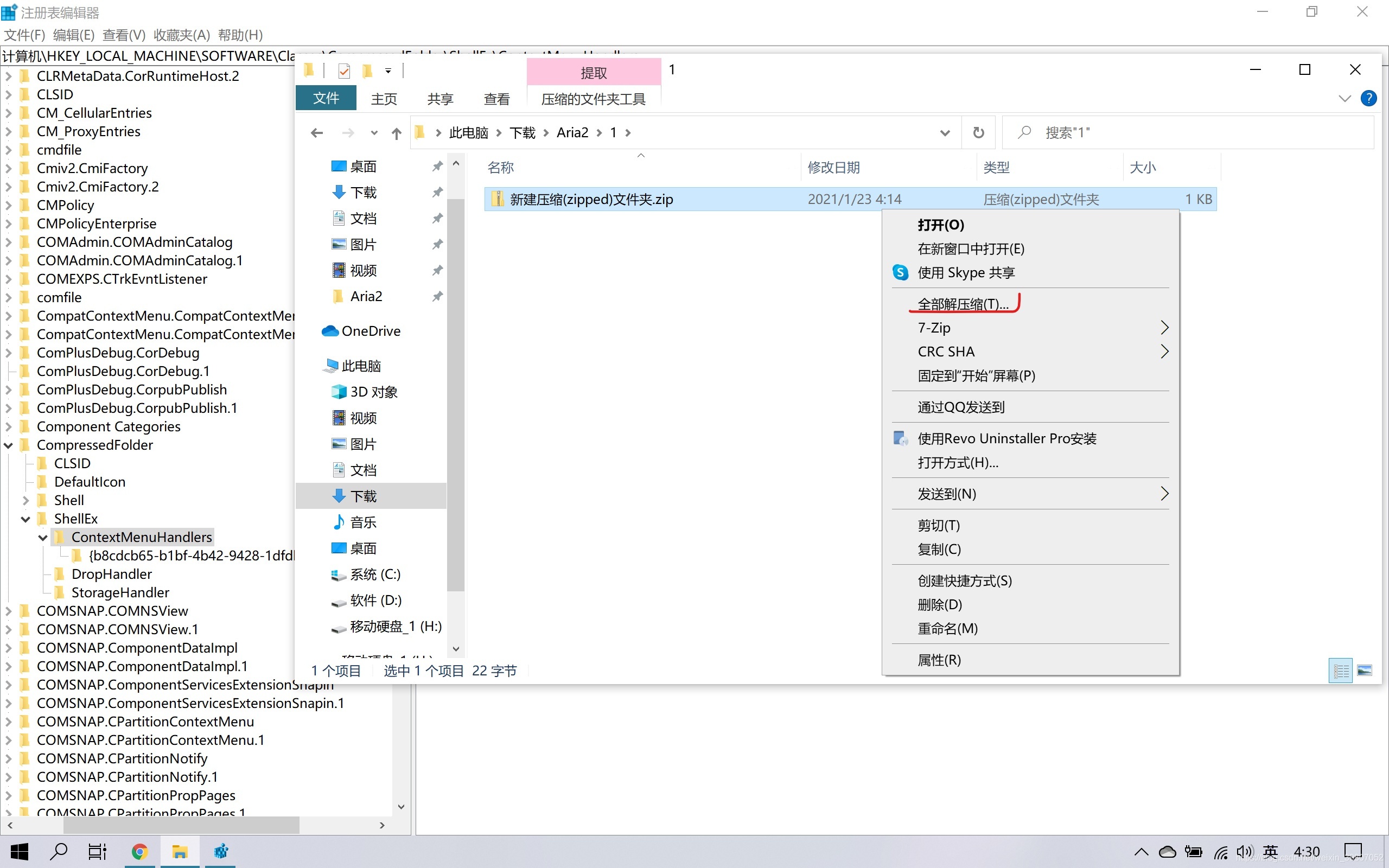This screenshot has height=868, width=1389.
Task: Click the Revo Uninstaller Pro install icon
Action: [900, 438]
